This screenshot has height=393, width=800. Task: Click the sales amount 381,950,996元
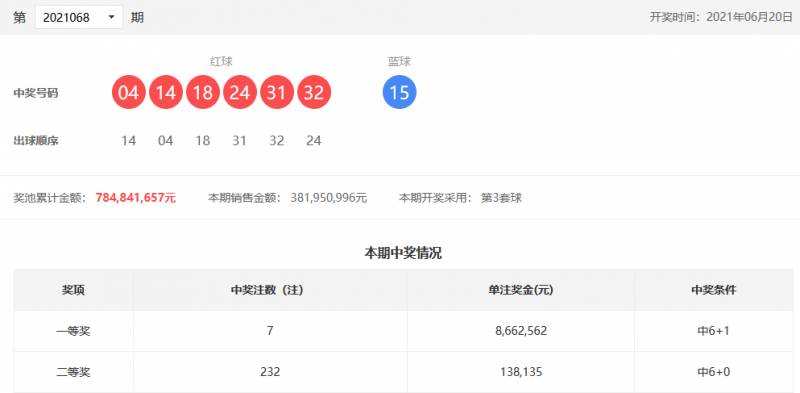tap(329, 198)
